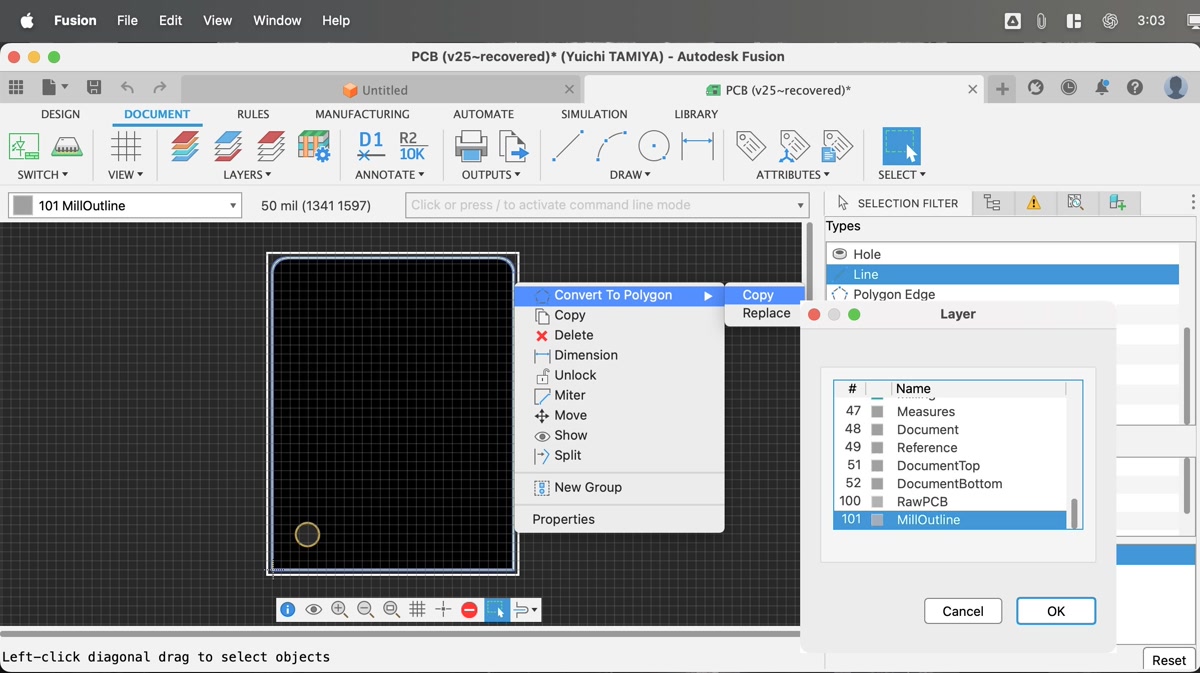This screenshot has width=1200, height=673.
Task: Open the Fusion menu in menu bar
Action: point(75,20)
